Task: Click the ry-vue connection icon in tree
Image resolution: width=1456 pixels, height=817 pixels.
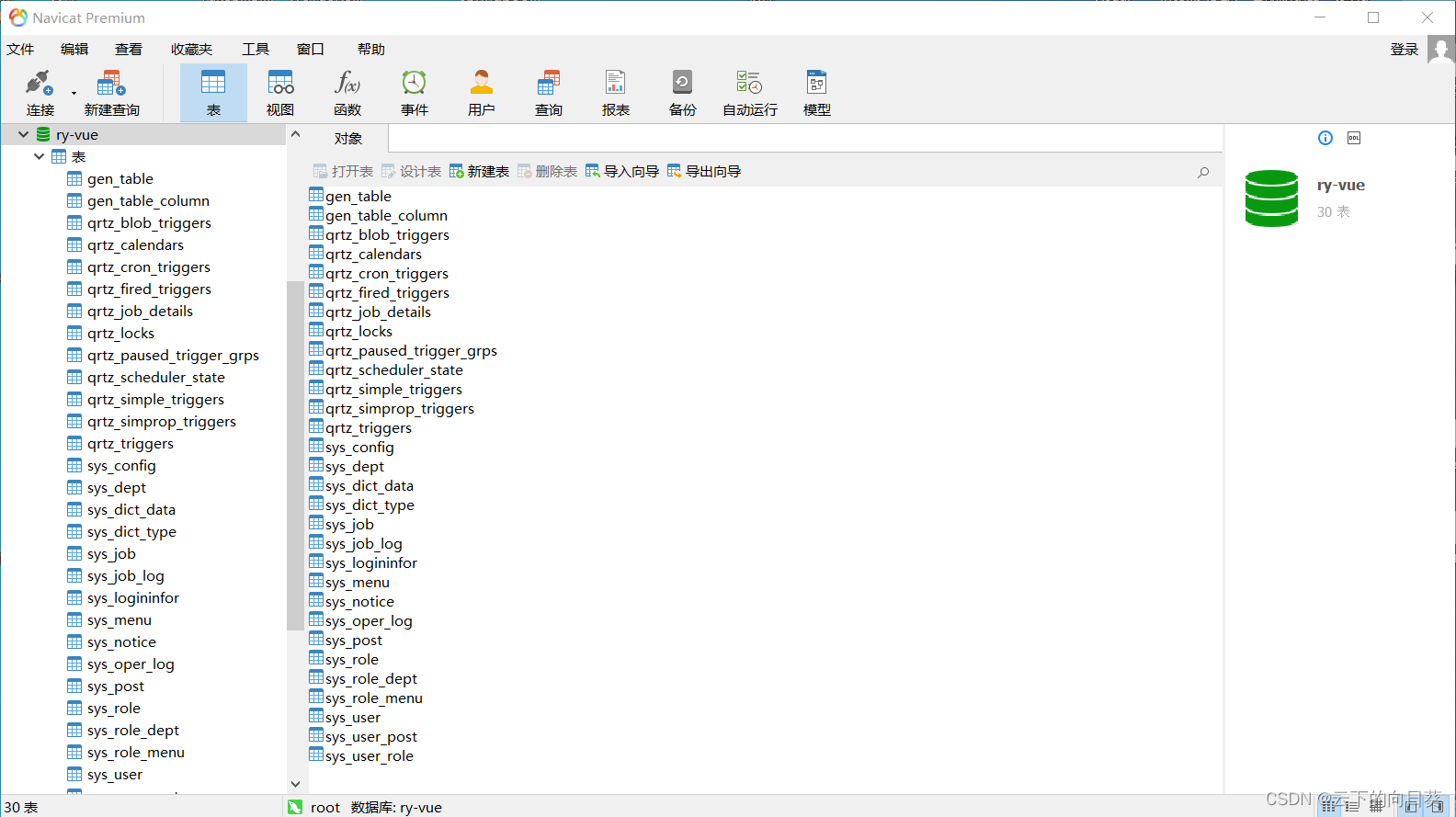Action: tap(43, 134)
